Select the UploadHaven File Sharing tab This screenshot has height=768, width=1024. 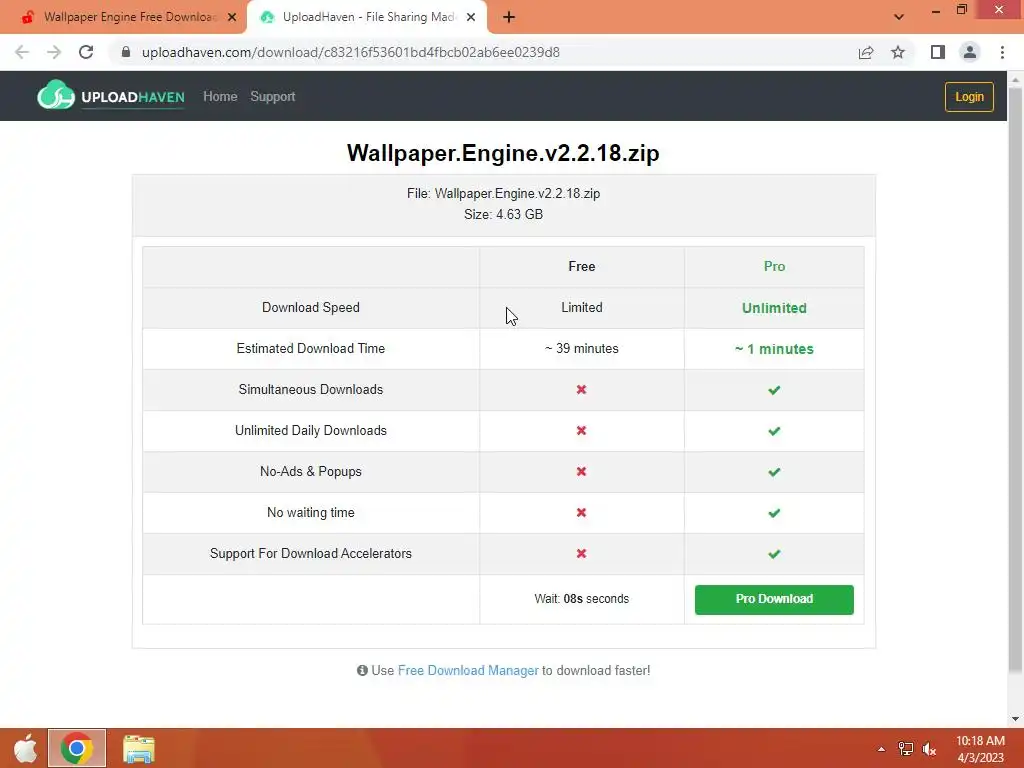[367, 17]
